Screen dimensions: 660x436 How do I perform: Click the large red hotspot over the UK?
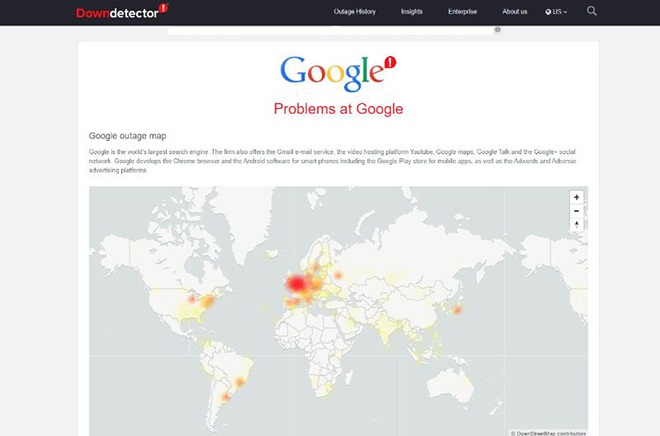coord(297,283)
